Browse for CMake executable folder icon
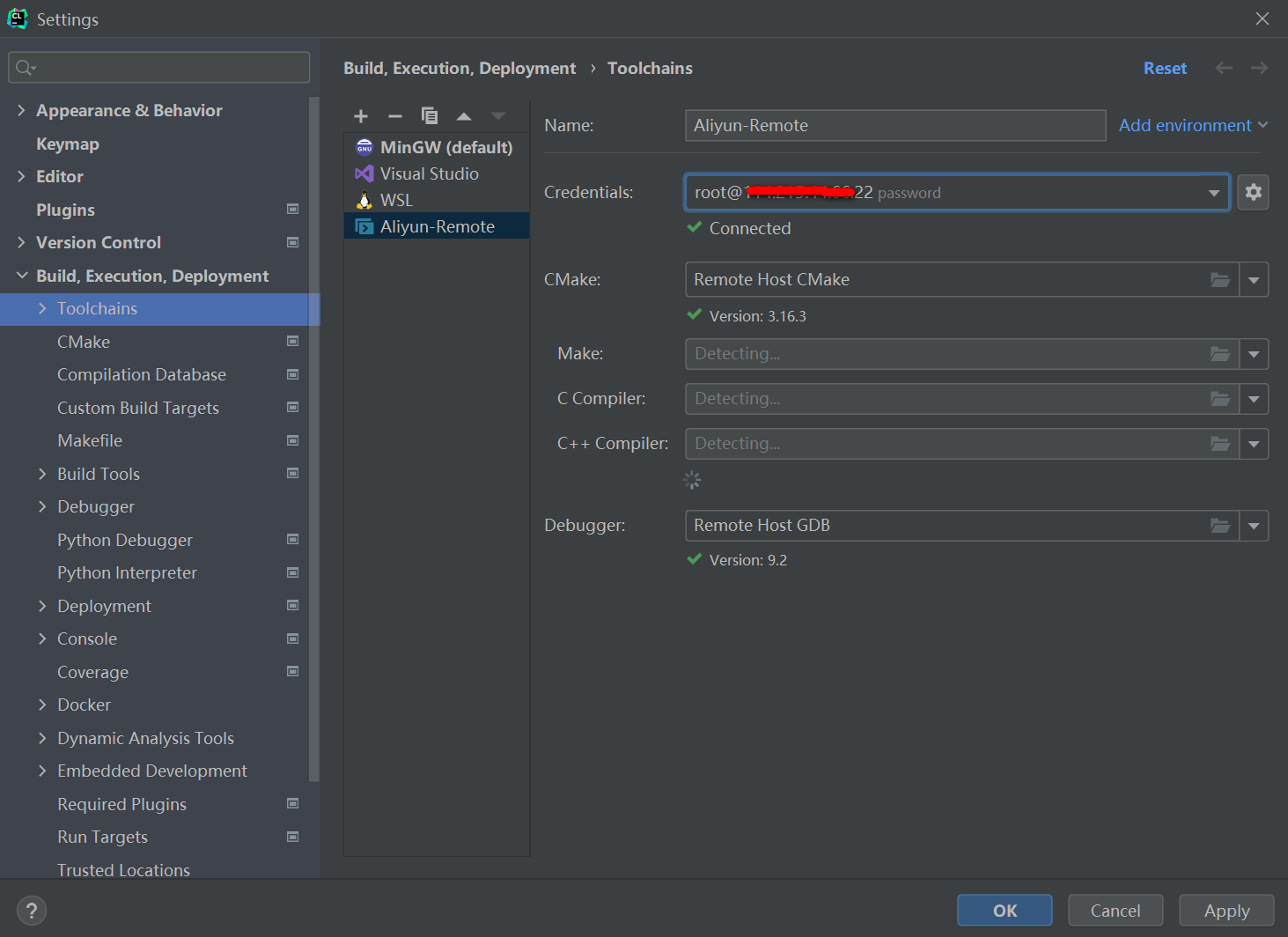1288x937 pixels. [1220, 280]
